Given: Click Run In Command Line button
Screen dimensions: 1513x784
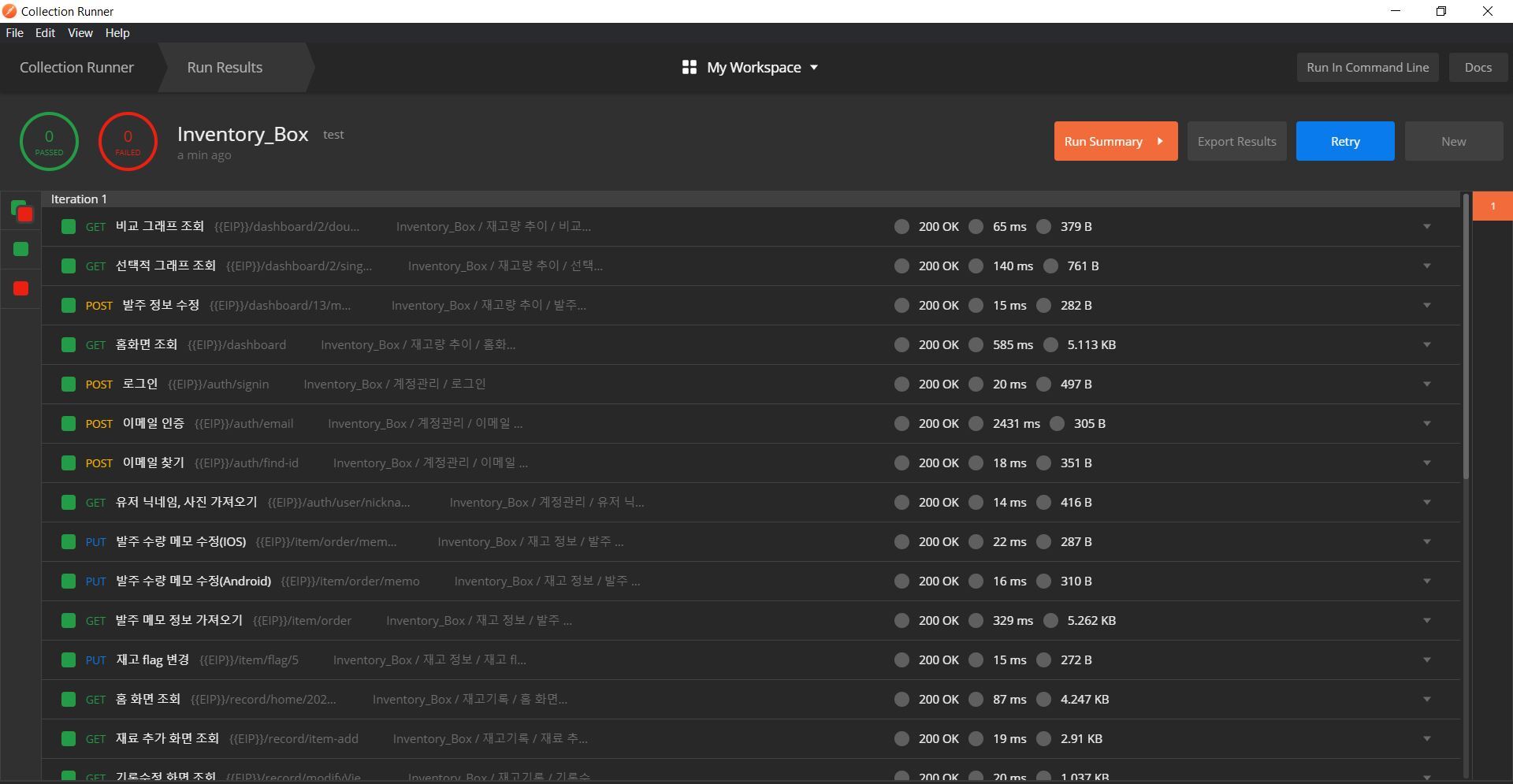Looking at the screenshot, I should click(1368, 68).
